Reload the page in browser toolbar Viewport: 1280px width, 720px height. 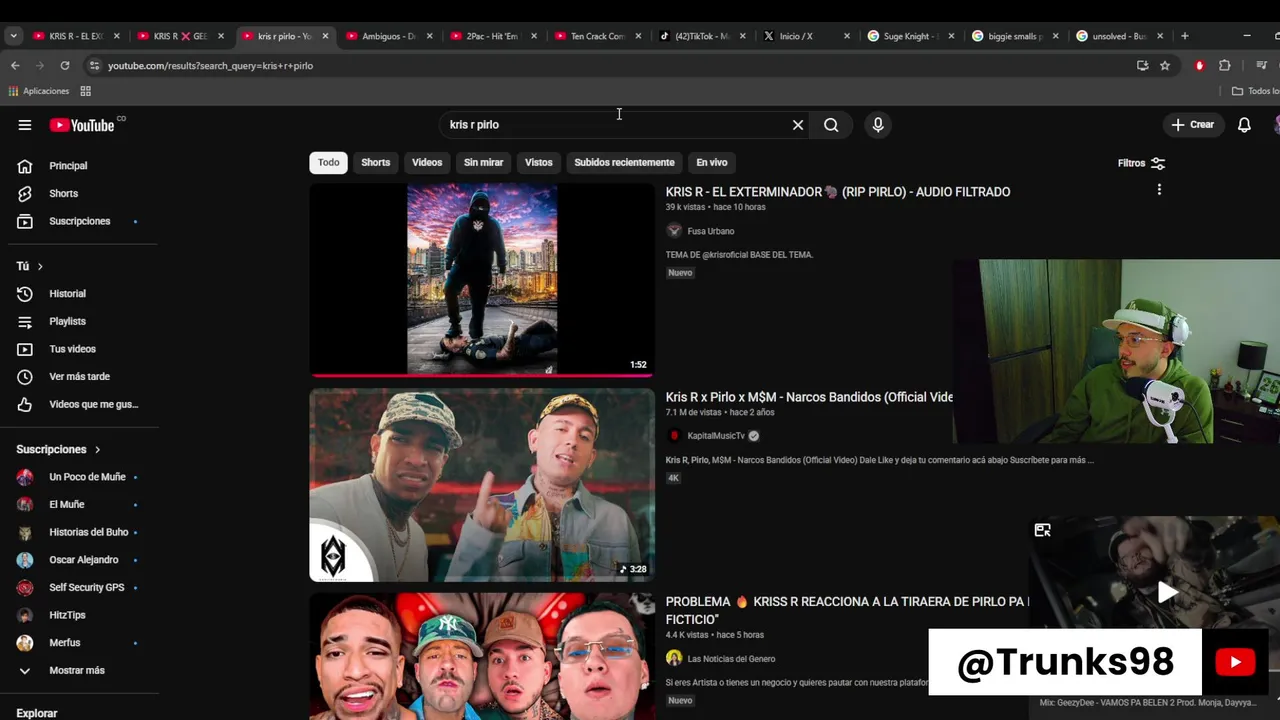click(65, 65)
